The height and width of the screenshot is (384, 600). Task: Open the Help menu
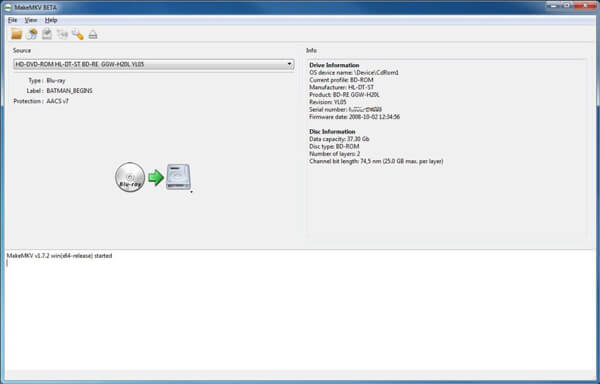point(51,20)
